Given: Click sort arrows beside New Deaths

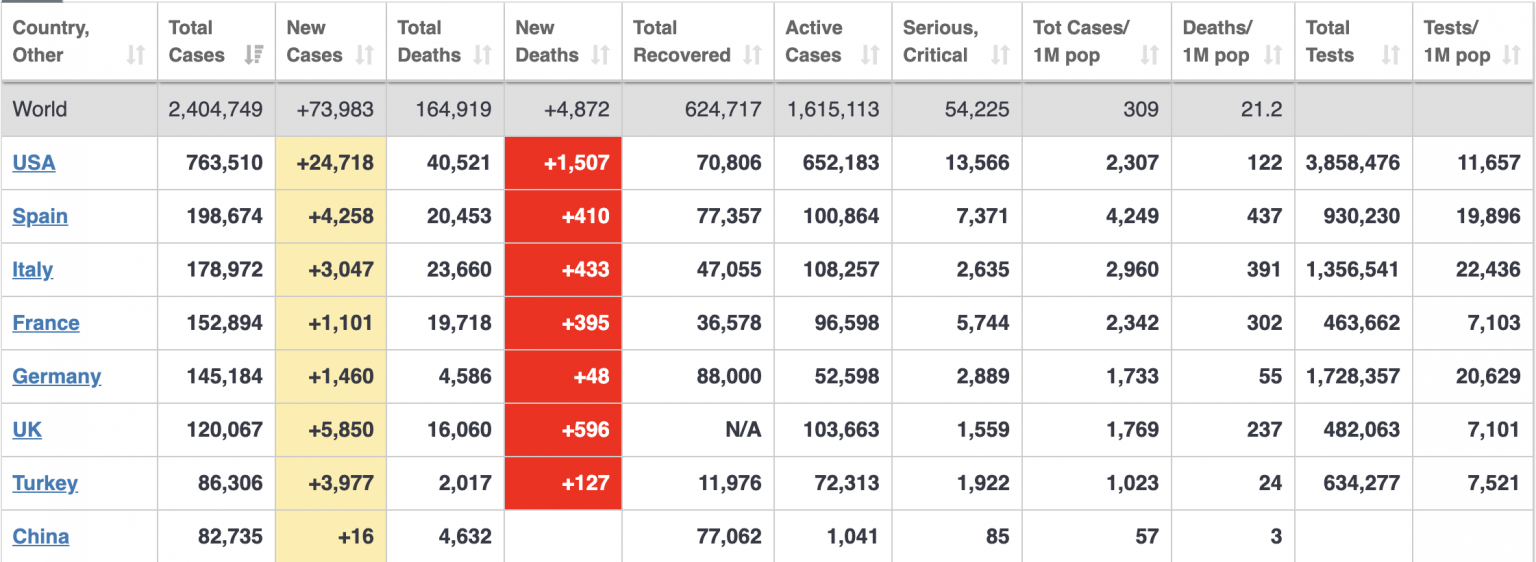Looking at the screenshot, I should [x=600, y=56].
